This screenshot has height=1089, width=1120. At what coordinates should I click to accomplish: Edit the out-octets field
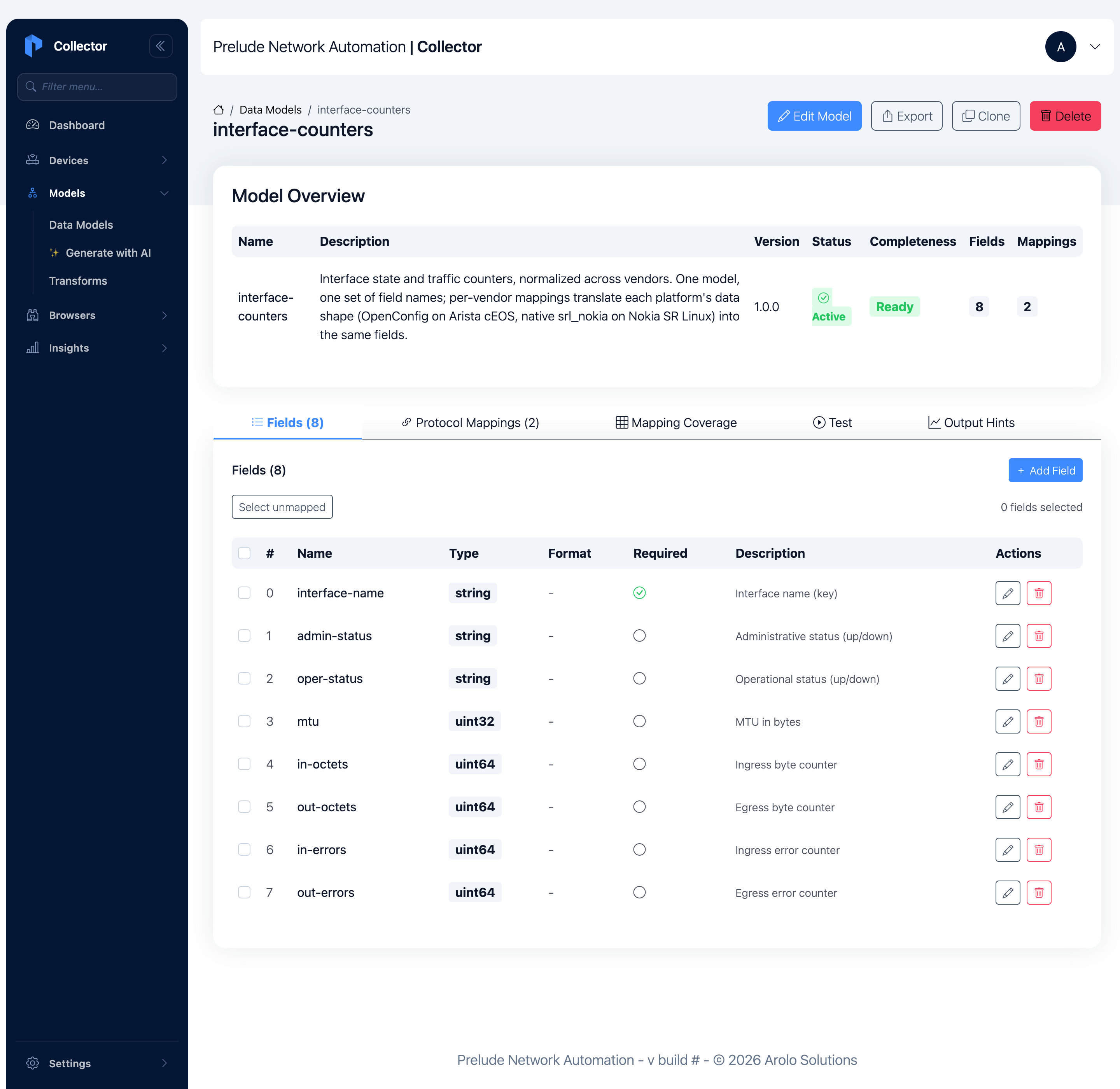(x=1007, y=807)
